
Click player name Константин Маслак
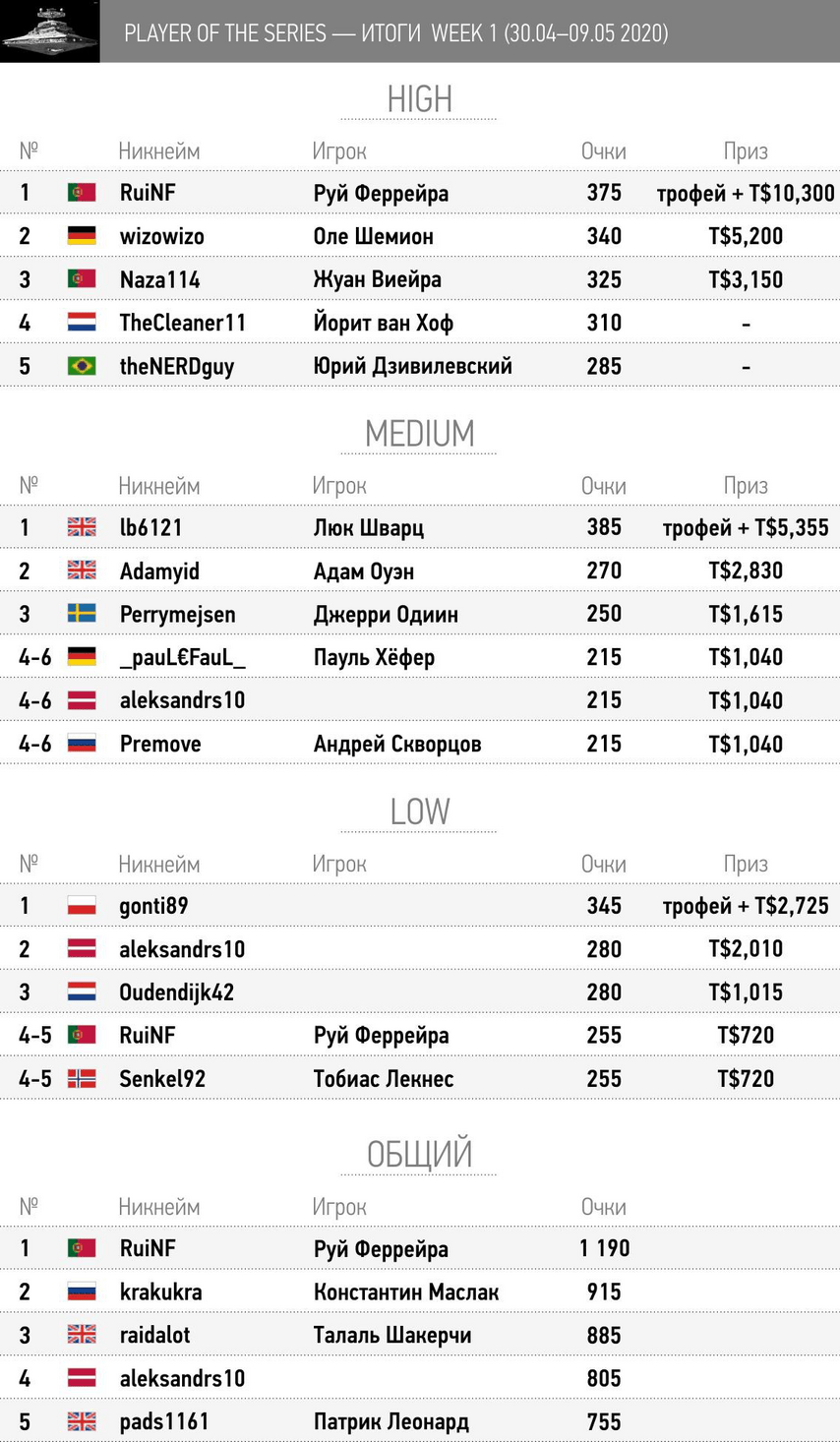[406, 1292]
